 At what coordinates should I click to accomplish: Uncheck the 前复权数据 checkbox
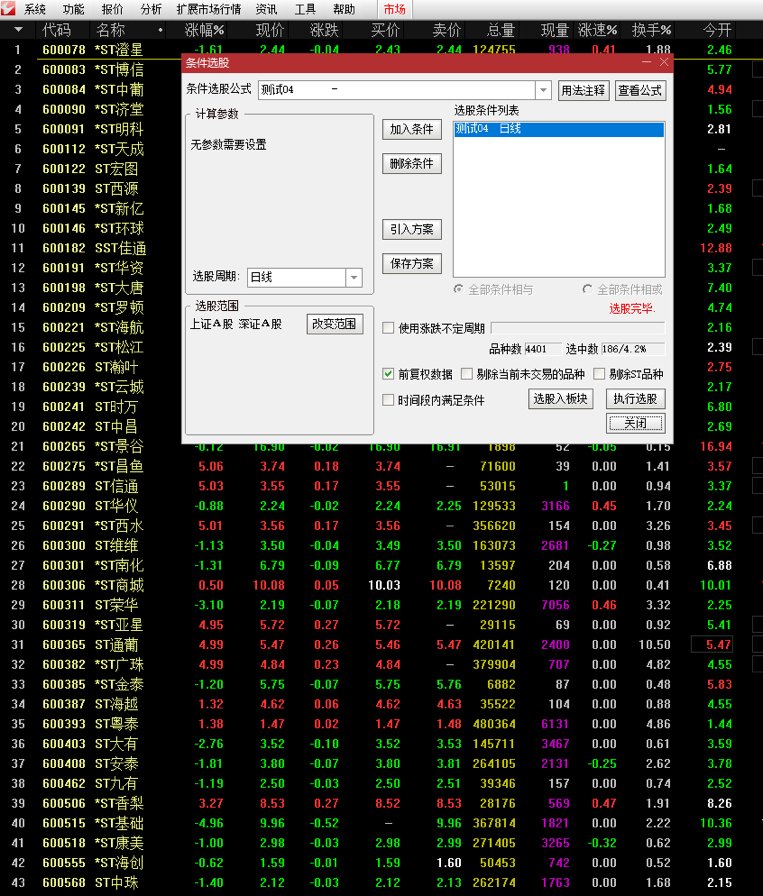point(389,374)
